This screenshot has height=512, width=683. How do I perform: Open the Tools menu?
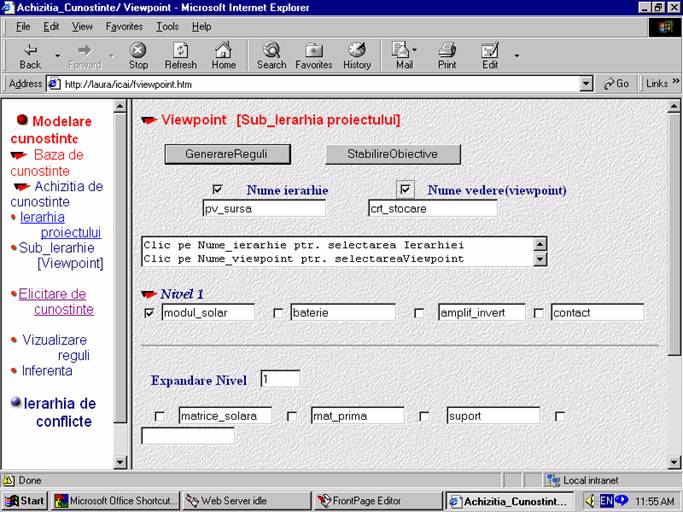coord(167,26)
